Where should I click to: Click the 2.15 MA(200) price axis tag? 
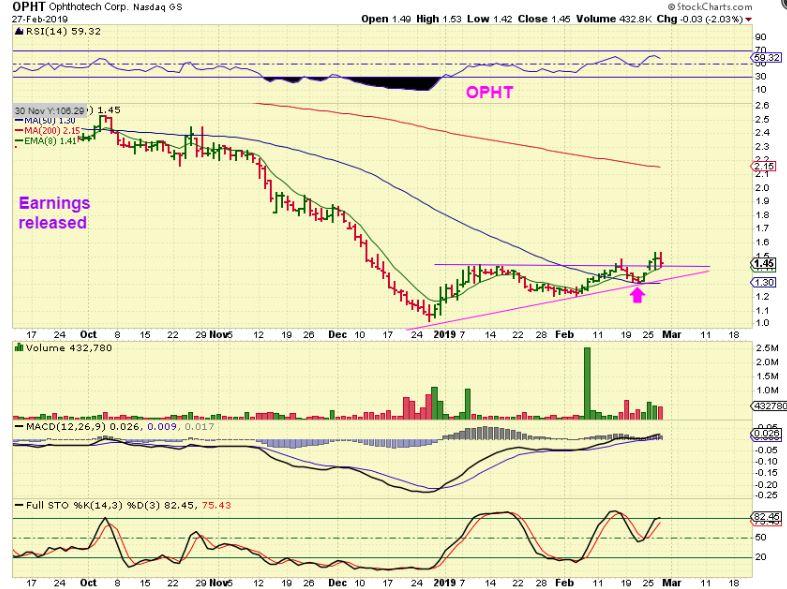[x=763, y=166]
